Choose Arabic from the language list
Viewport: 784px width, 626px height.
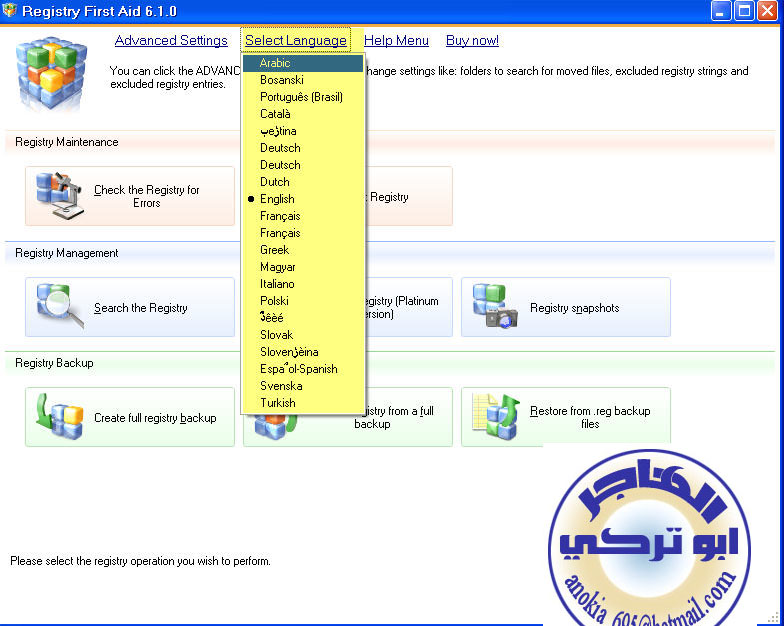coord(275,63)
